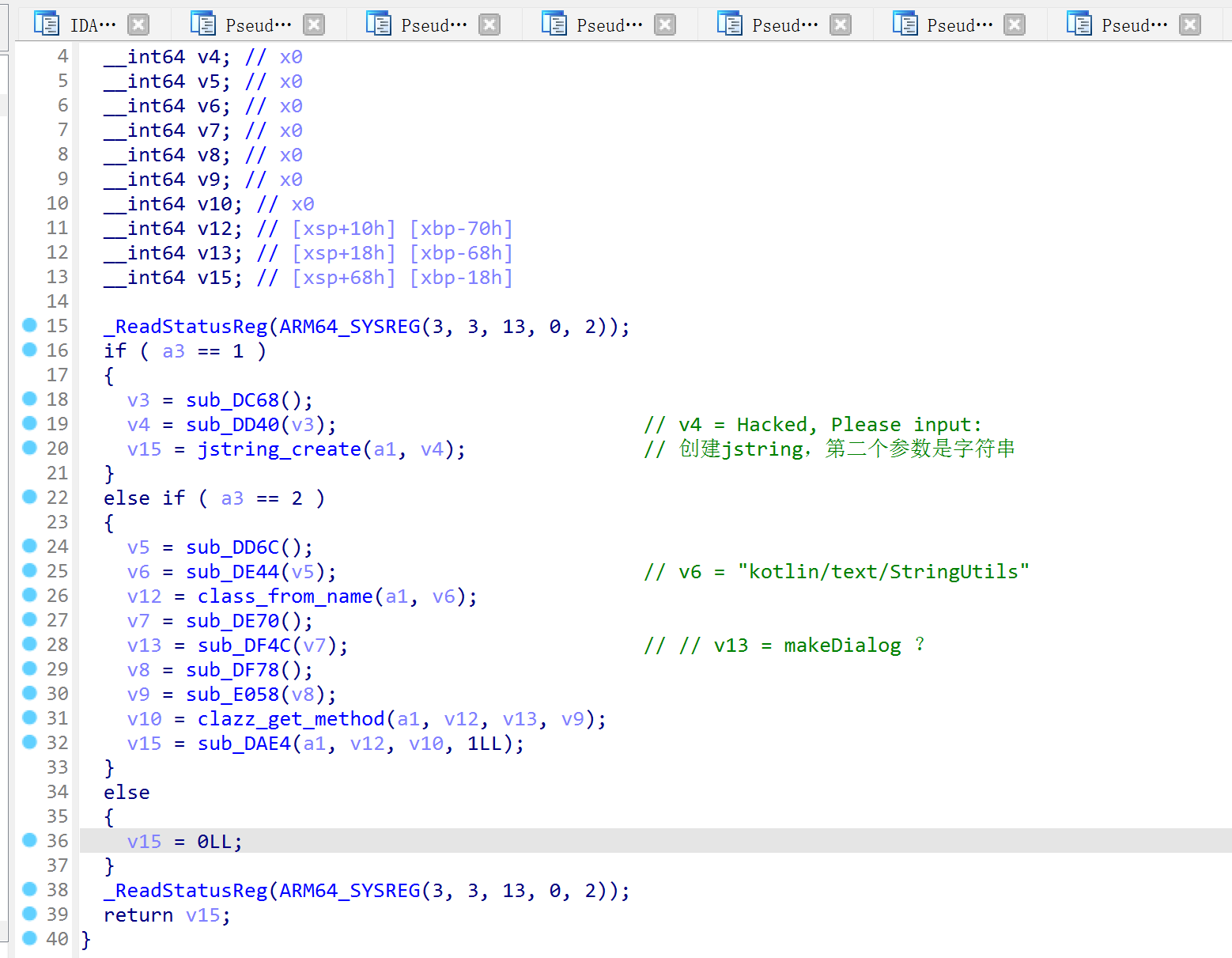Click the icon of the fourth Pseudocode tab
Viewport: 1232px width, 958px height.
pyautogui.click(x=729, y=25)
